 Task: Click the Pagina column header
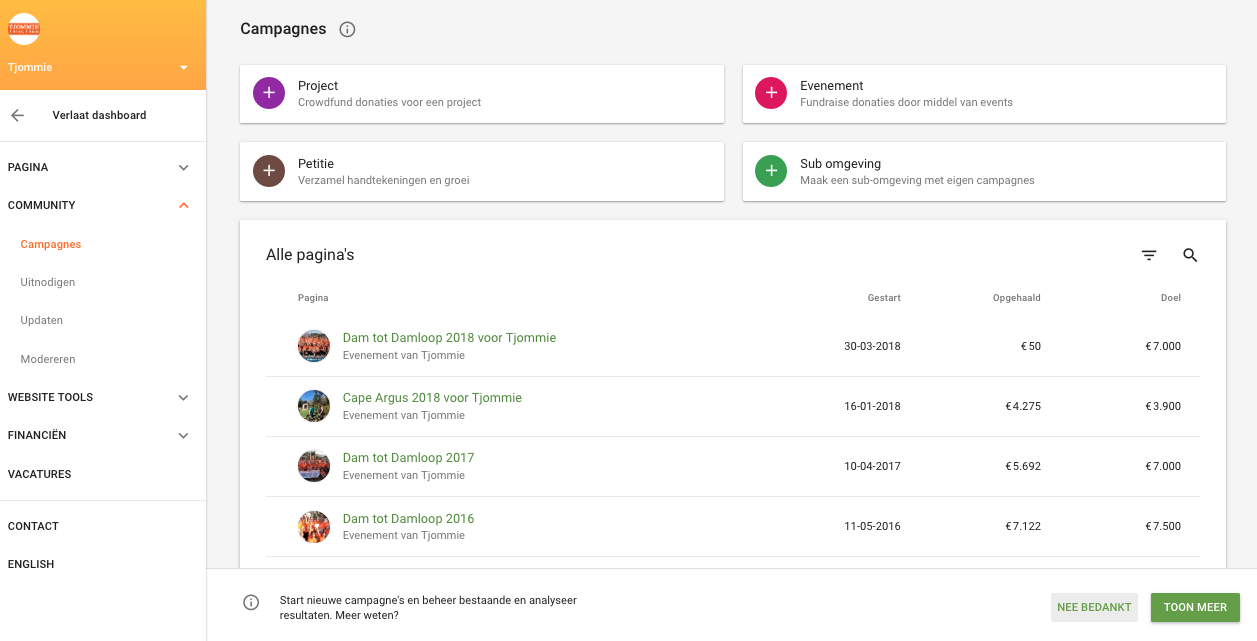pyautogui.click(x=313, y=298)
